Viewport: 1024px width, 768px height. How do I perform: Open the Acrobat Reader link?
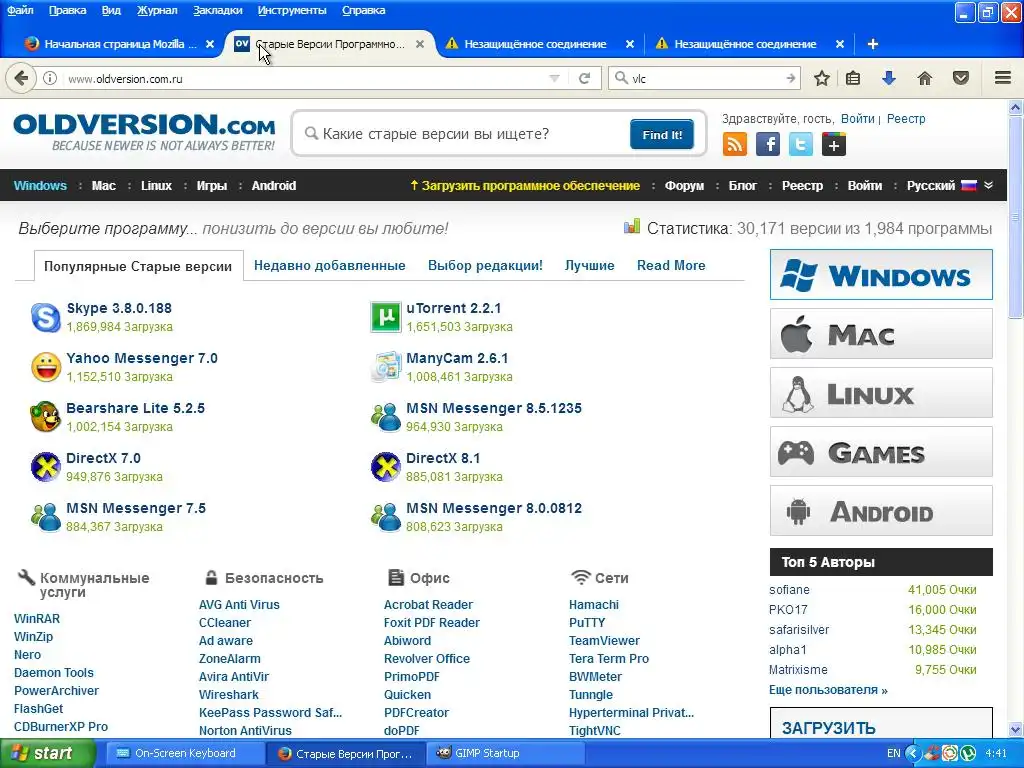tap(428, 605)
